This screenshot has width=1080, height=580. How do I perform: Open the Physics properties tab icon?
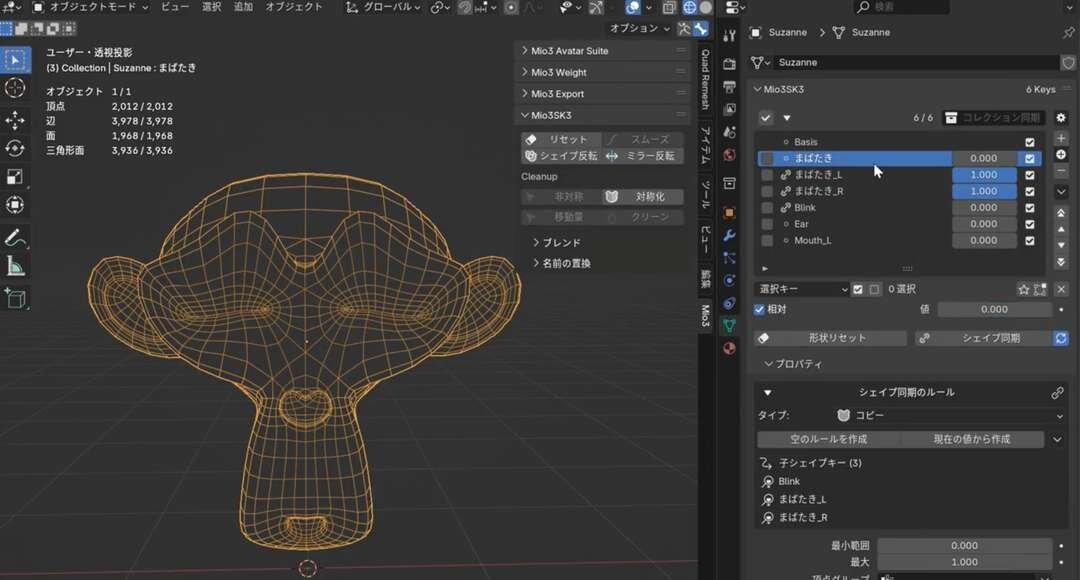(729, 280)
